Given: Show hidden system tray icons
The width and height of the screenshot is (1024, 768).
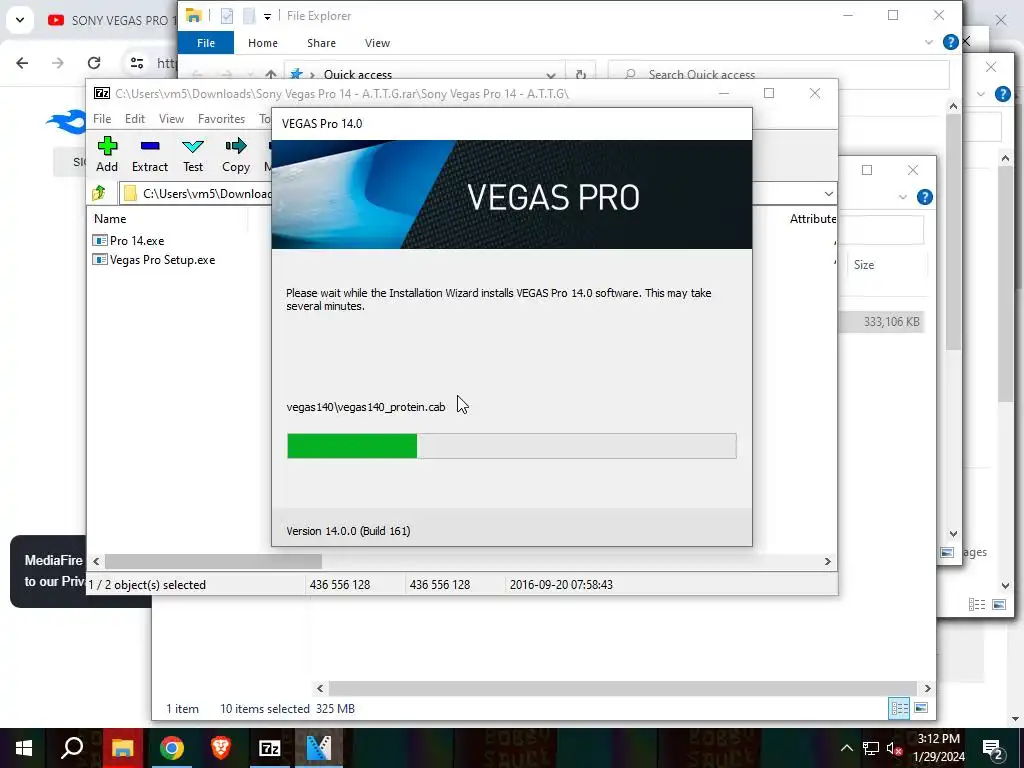Looking at the screenshot, I should pos(846,748).
